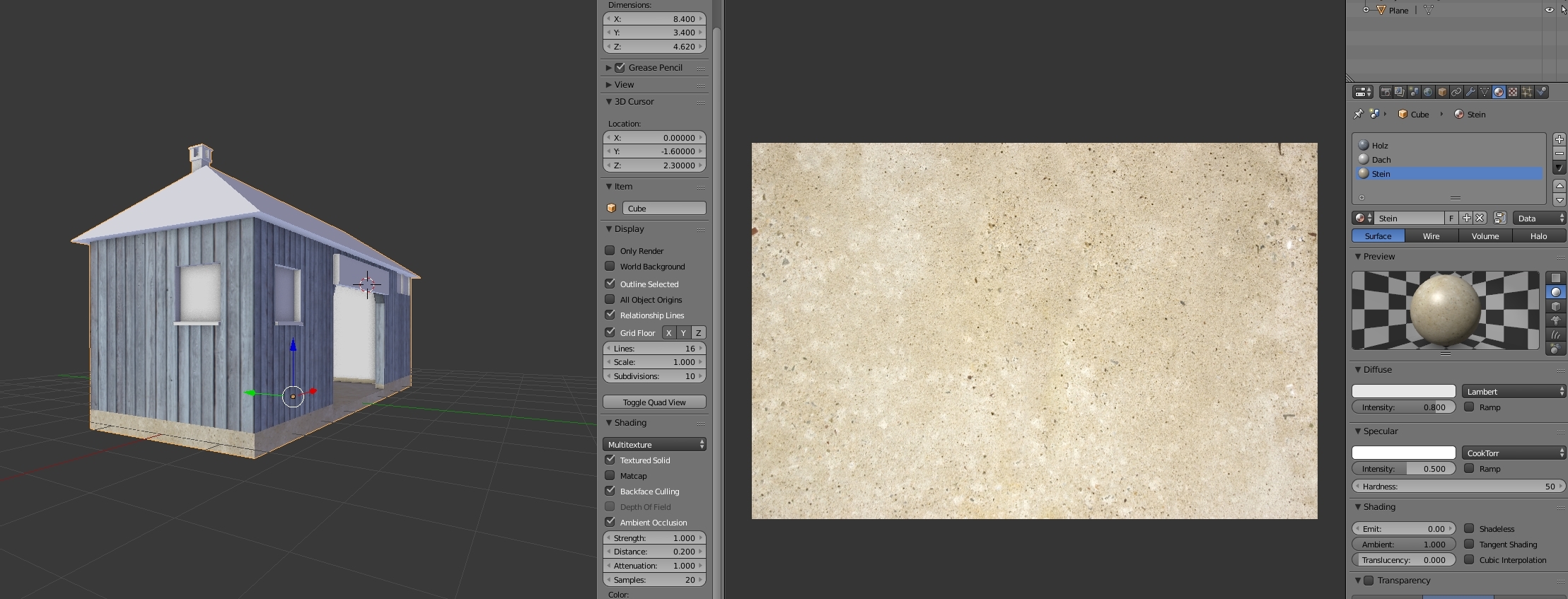Add a new material slot
The height and width of the screenshot is (599, 1568).
tap(1559, 139)
